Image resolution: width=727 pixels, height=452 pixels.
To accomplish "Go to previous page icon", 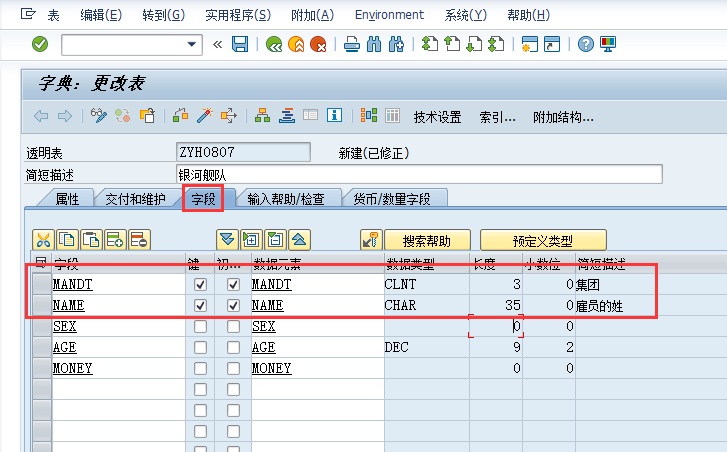I will click(452, 45).
